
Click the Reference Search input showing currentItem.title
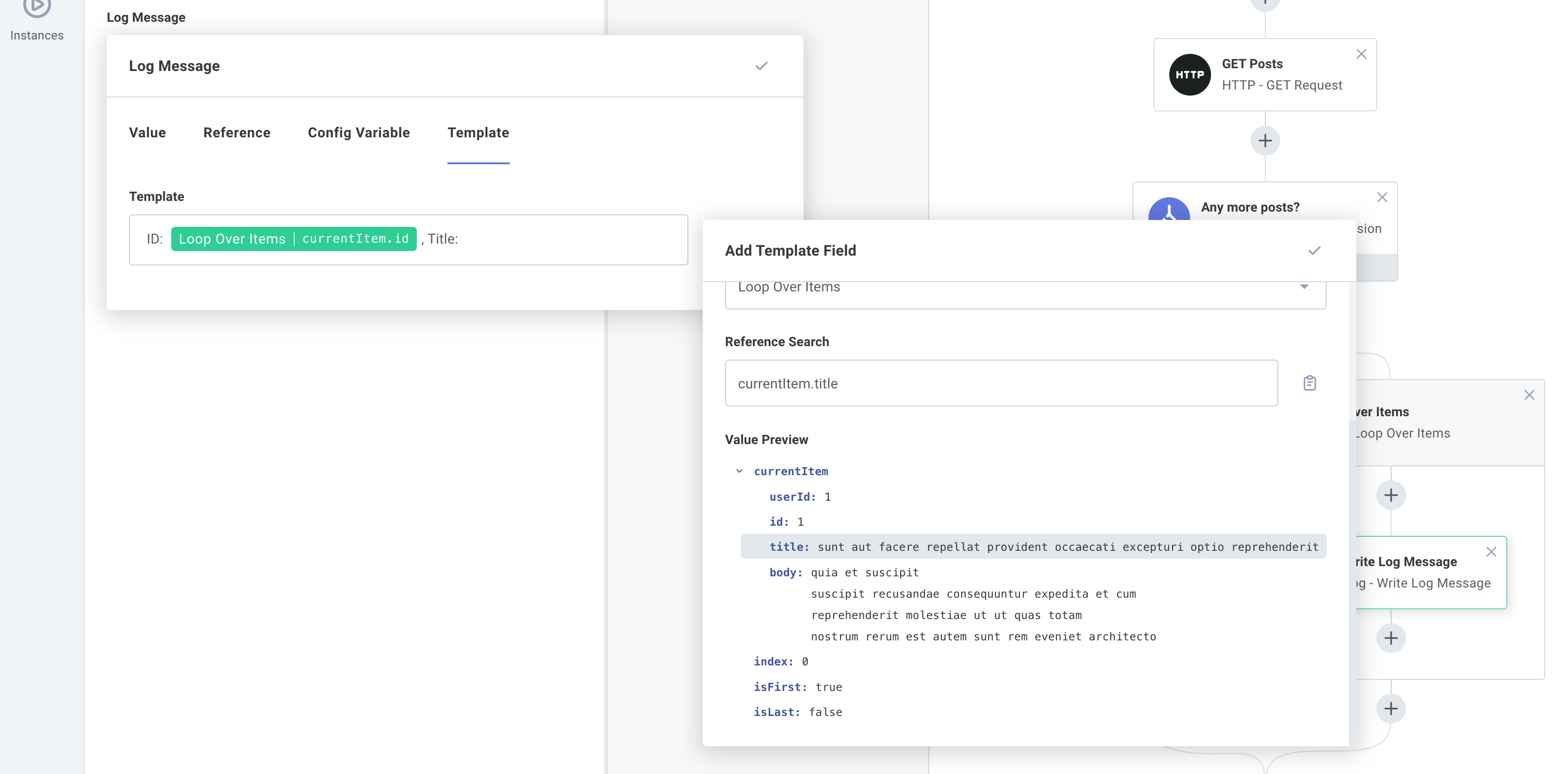click(1001, 383)
